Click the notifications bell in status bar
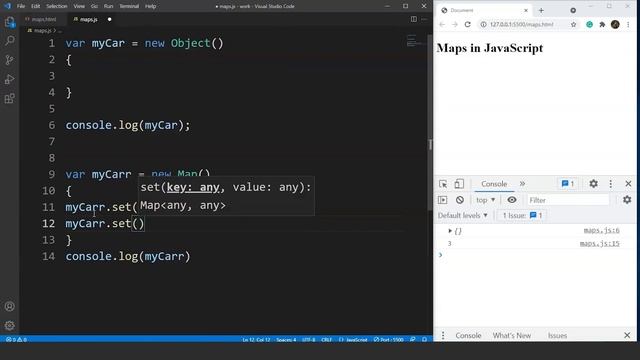 click(424, 340)
